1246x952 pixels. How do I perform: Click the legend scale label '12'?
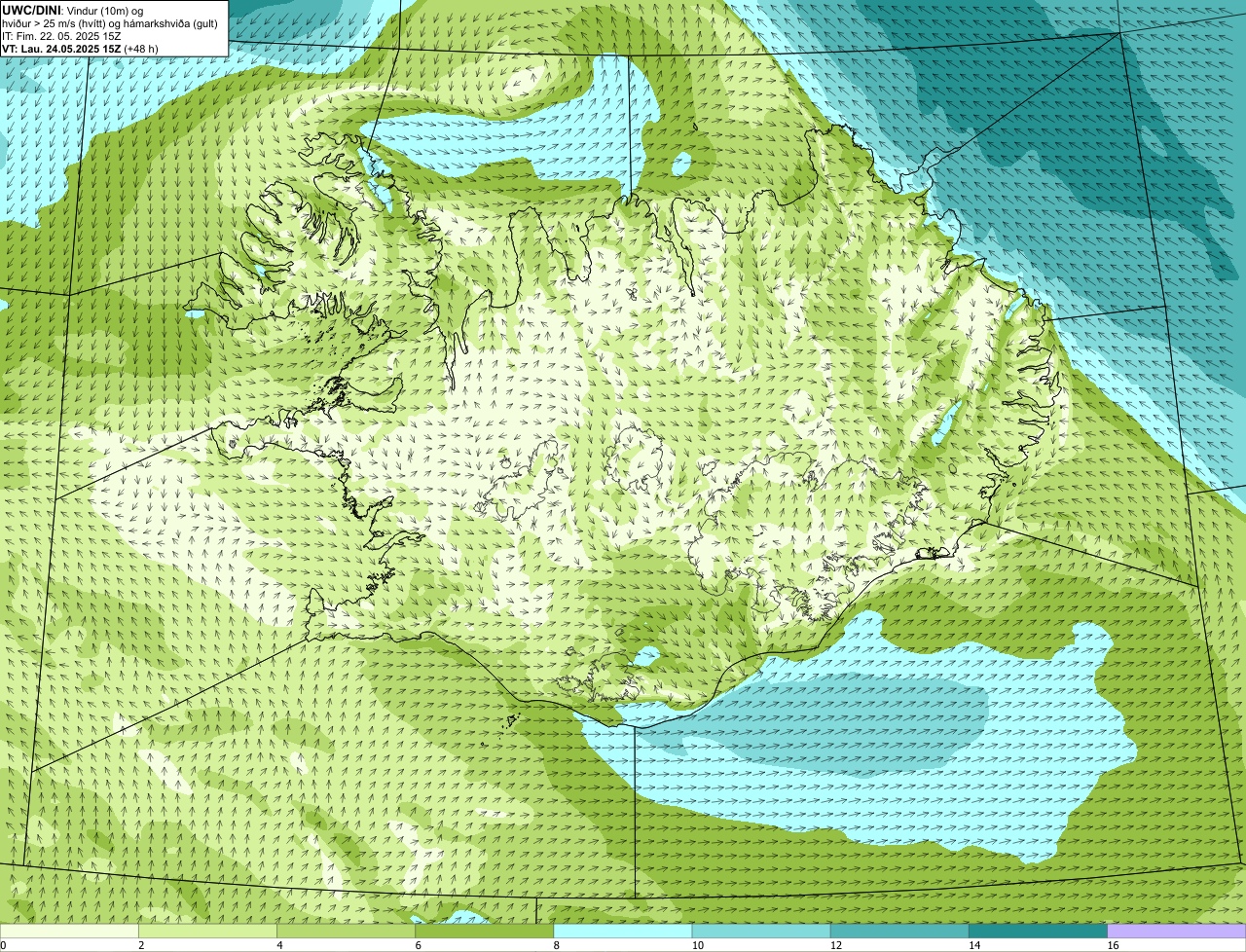(836, 945)
